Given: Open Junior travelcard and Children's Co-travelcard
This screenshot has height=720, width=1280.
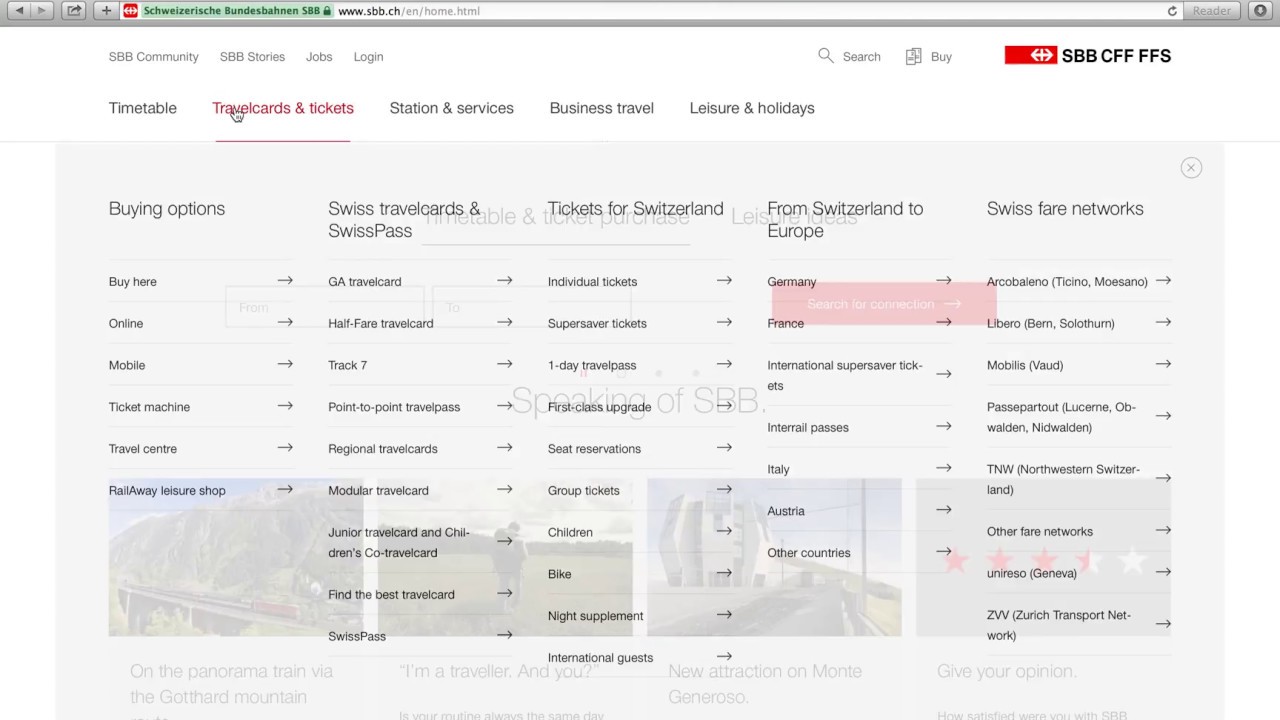Looking at the screenshot, I should tap(399, 542).
